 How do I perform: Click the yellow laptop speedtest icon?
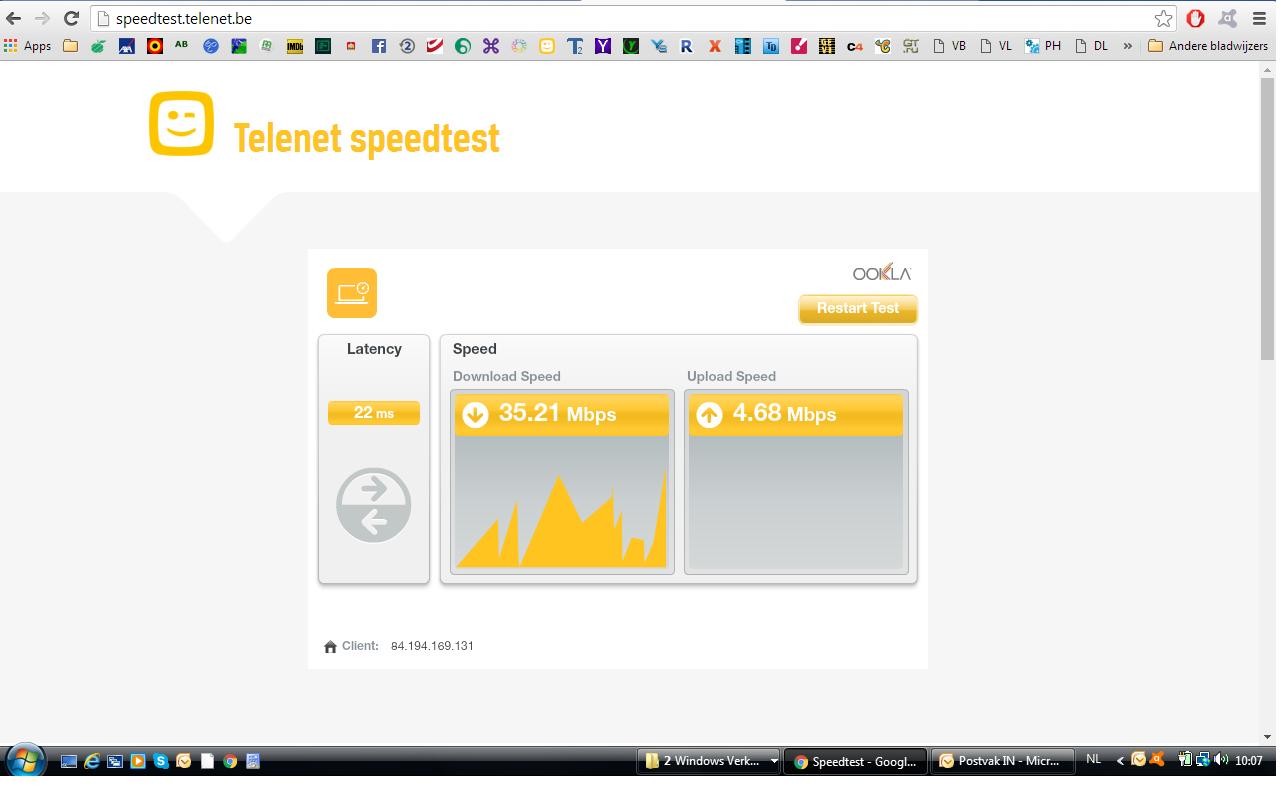352,293
